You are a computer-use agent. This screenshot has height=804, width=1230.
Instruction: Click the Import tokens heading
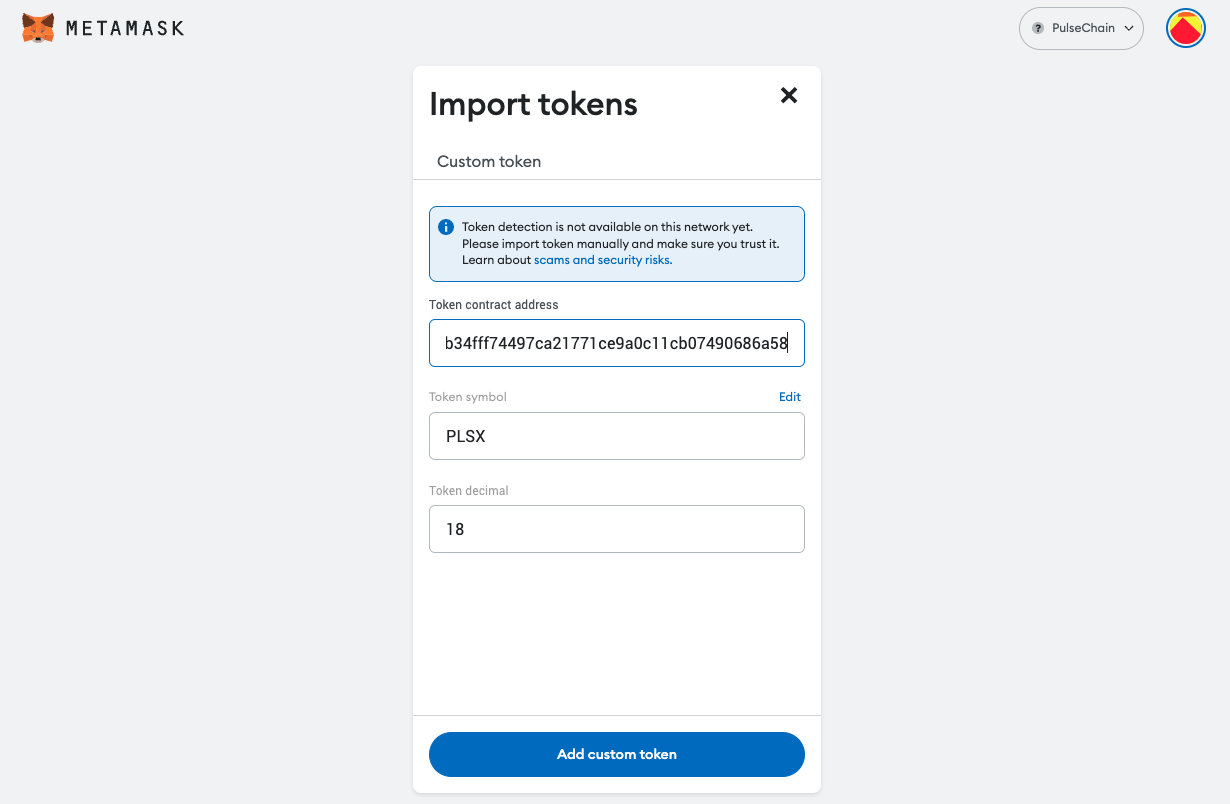tap(533, 104)
